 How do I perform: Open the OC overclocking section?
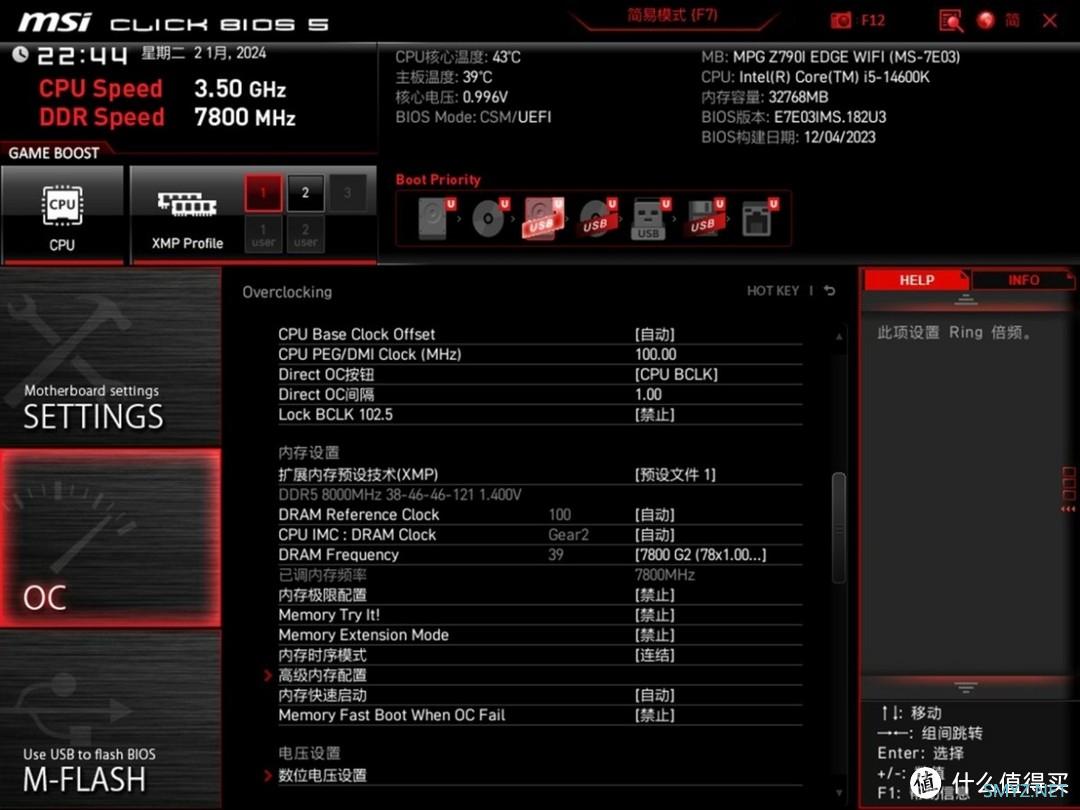pos(110,538)
